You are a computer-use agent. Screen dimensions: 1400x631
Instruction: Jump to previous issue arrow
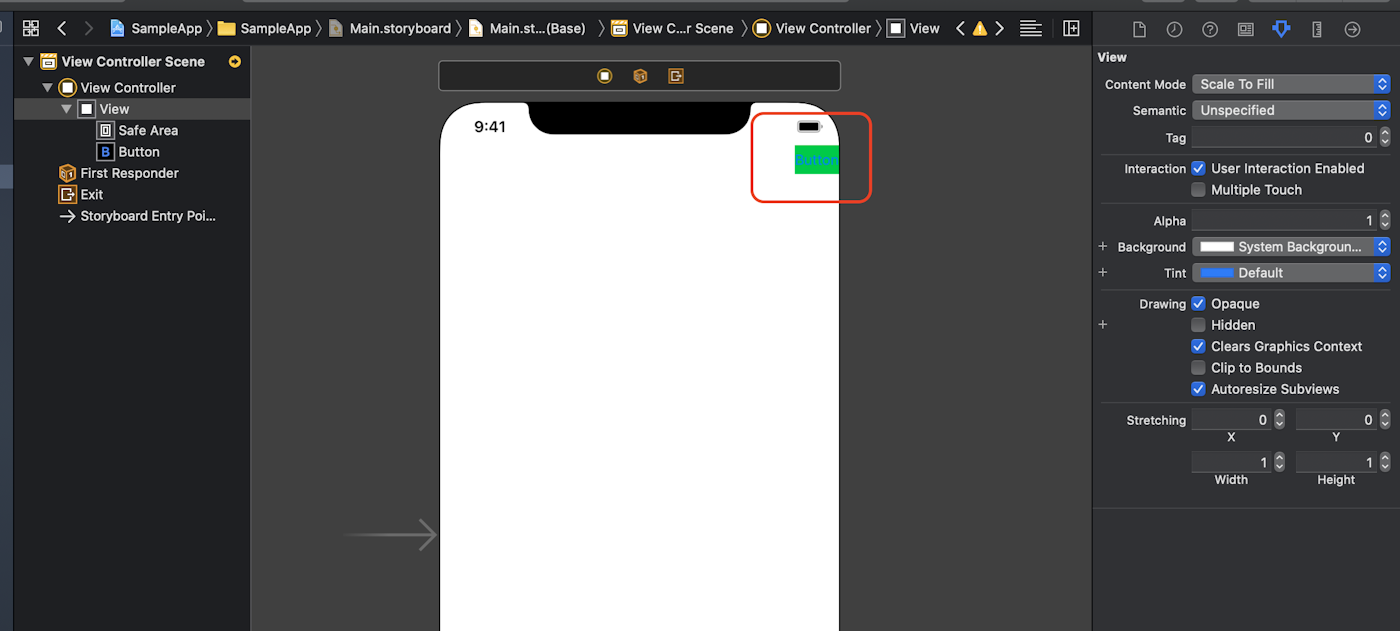[x=961, y=28]
